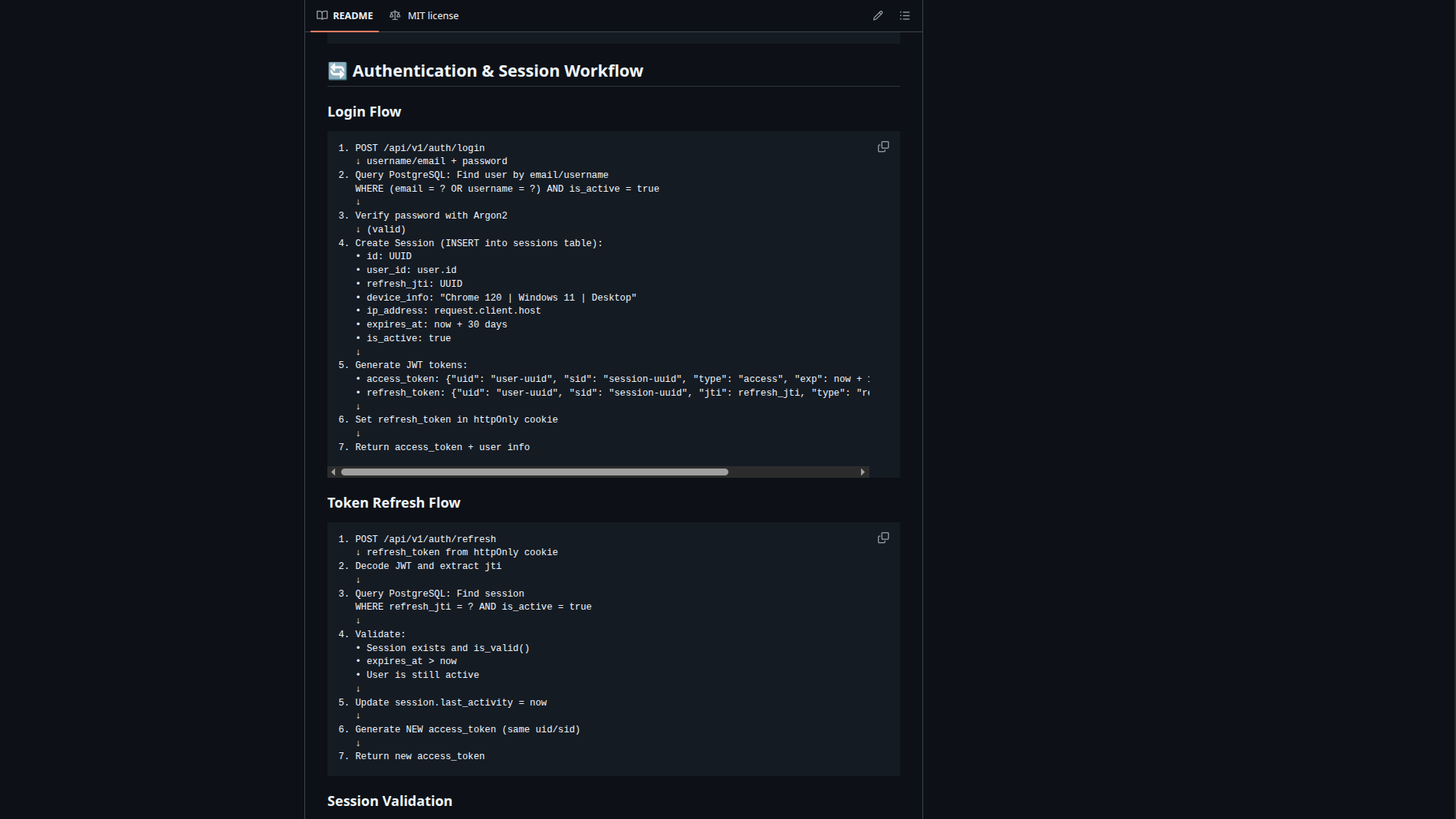Click the book icon beside README
This screenshot has width=1456, height=819.
click(x=322, y=15)
